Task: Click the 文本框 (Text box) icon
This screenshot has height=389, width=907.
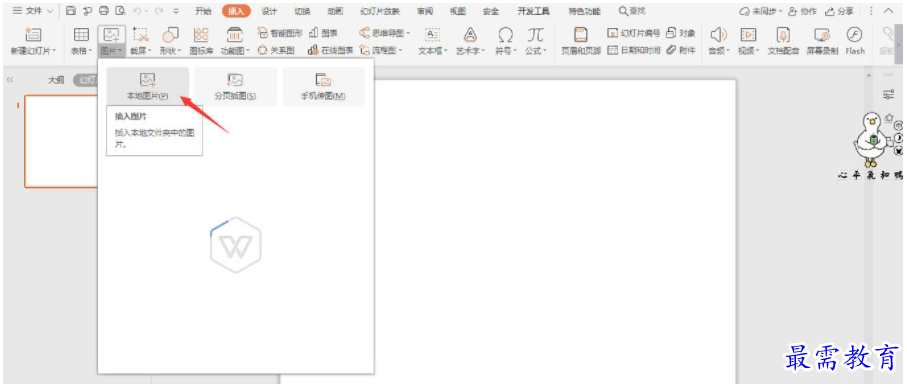Action: point(433,35)
